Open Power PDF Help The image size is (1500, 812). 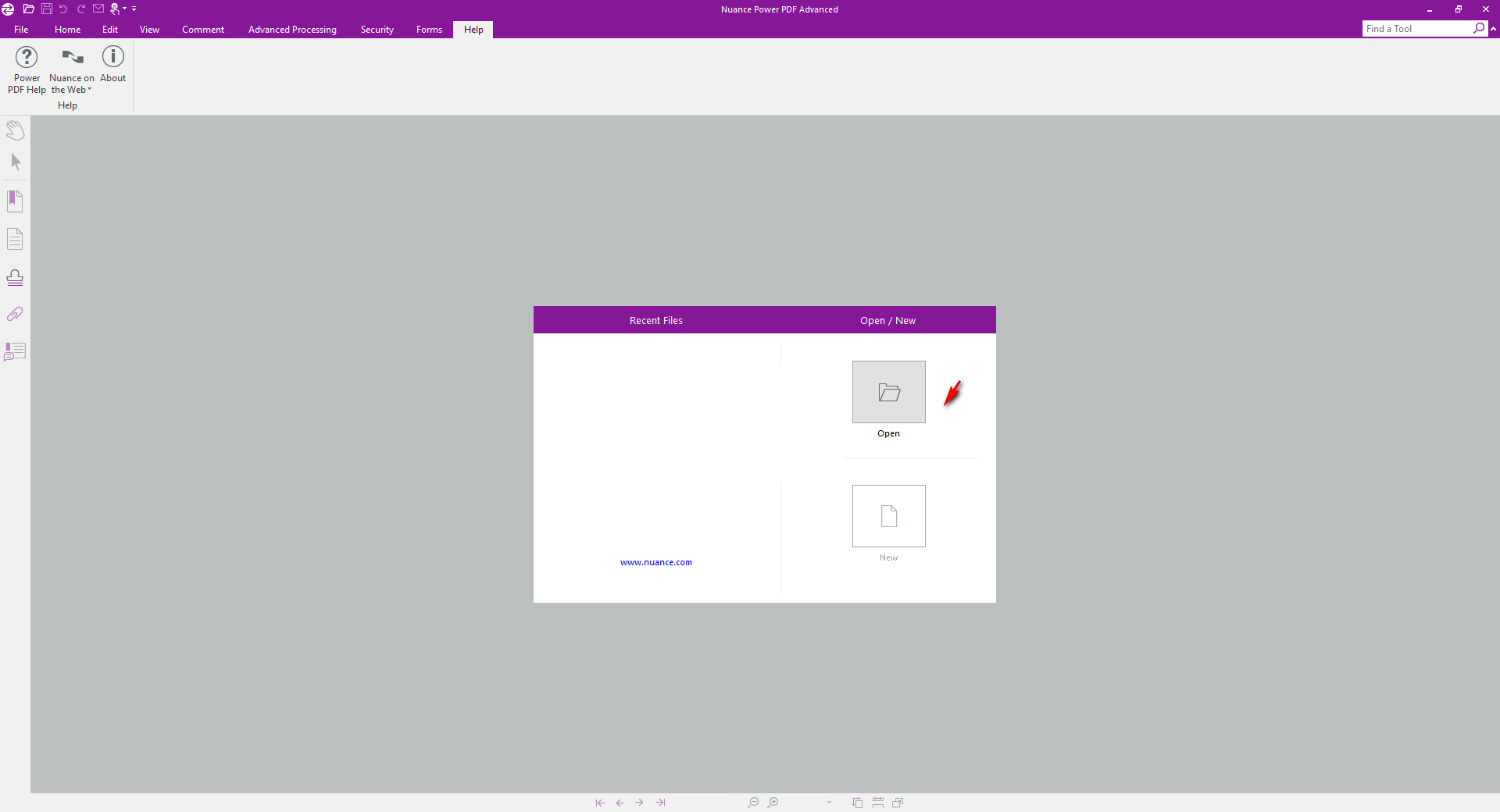click(27, 69)
